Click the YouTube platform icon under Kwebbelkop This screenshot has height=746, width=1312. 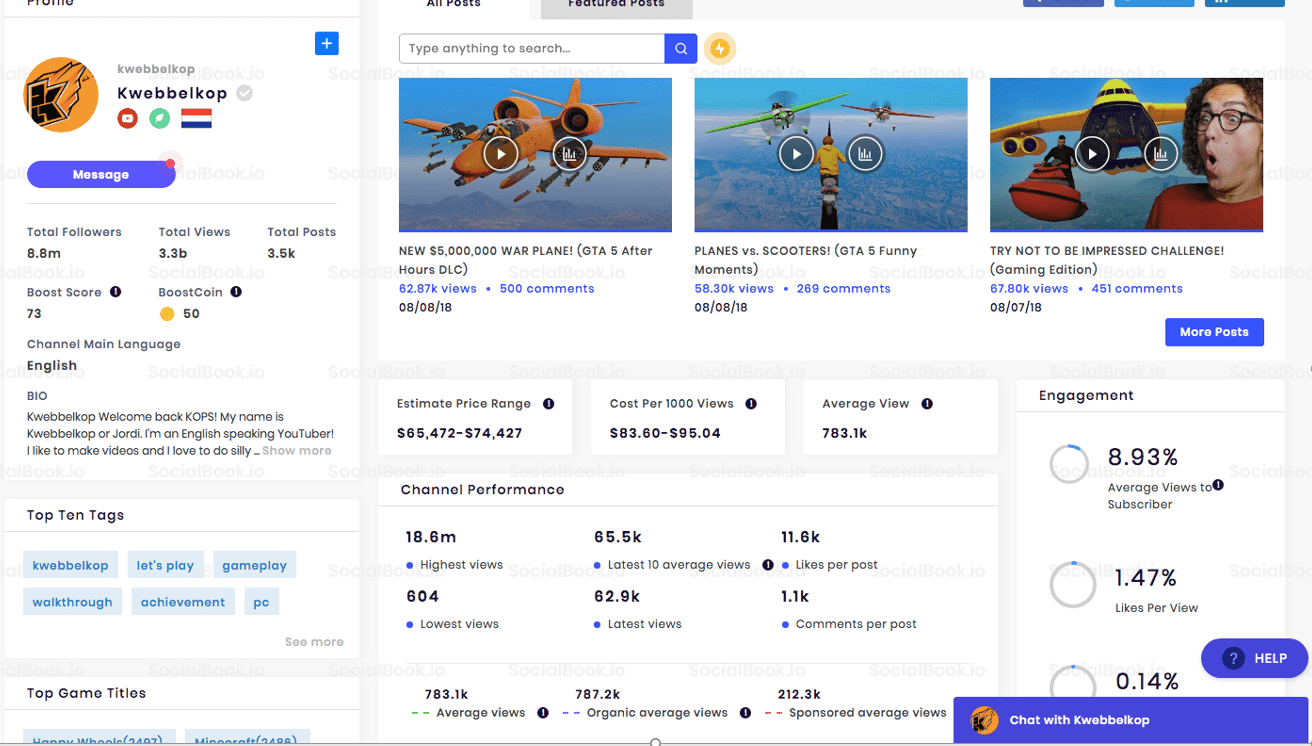127,119
